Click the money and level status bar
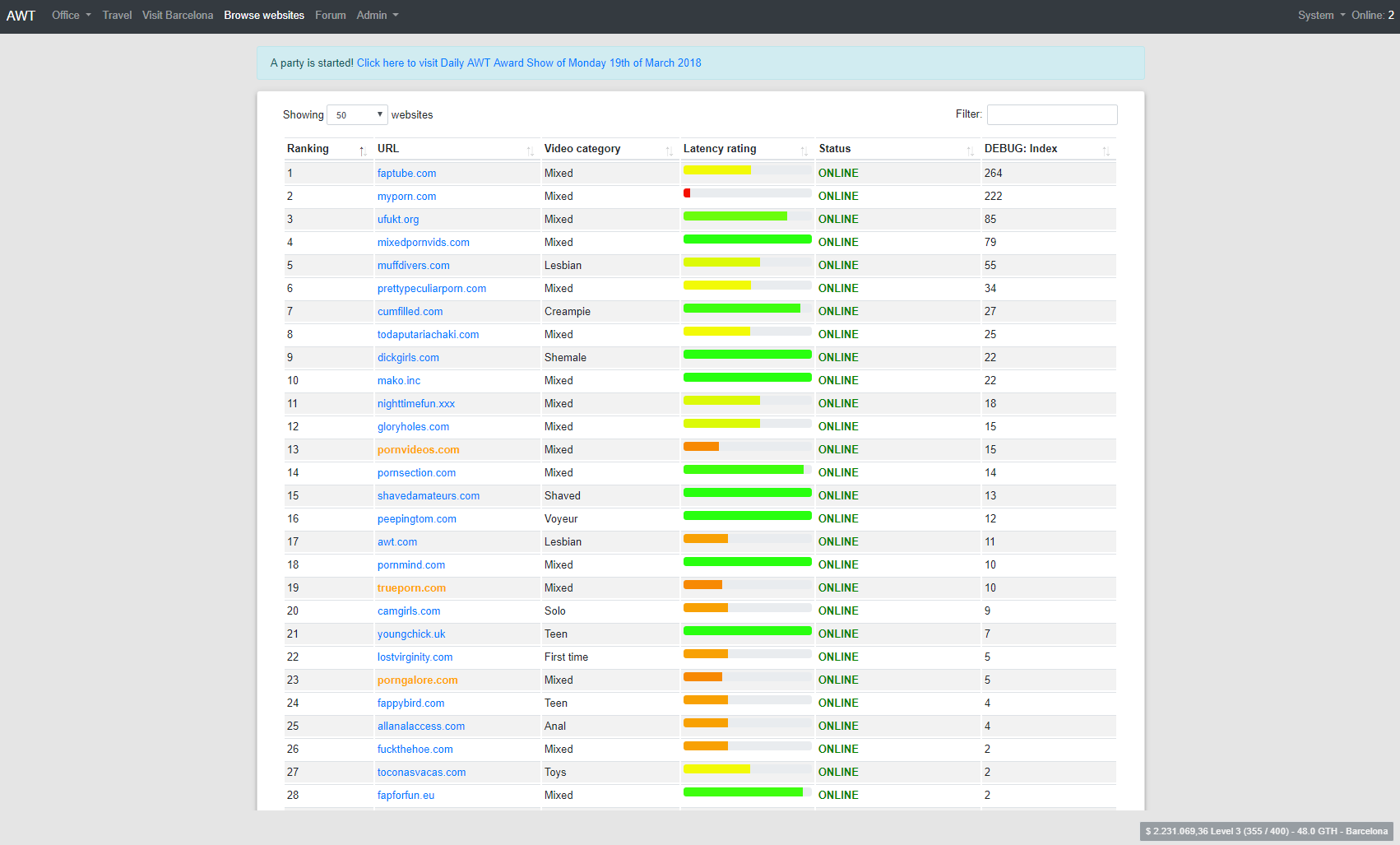 (1266, 831)
